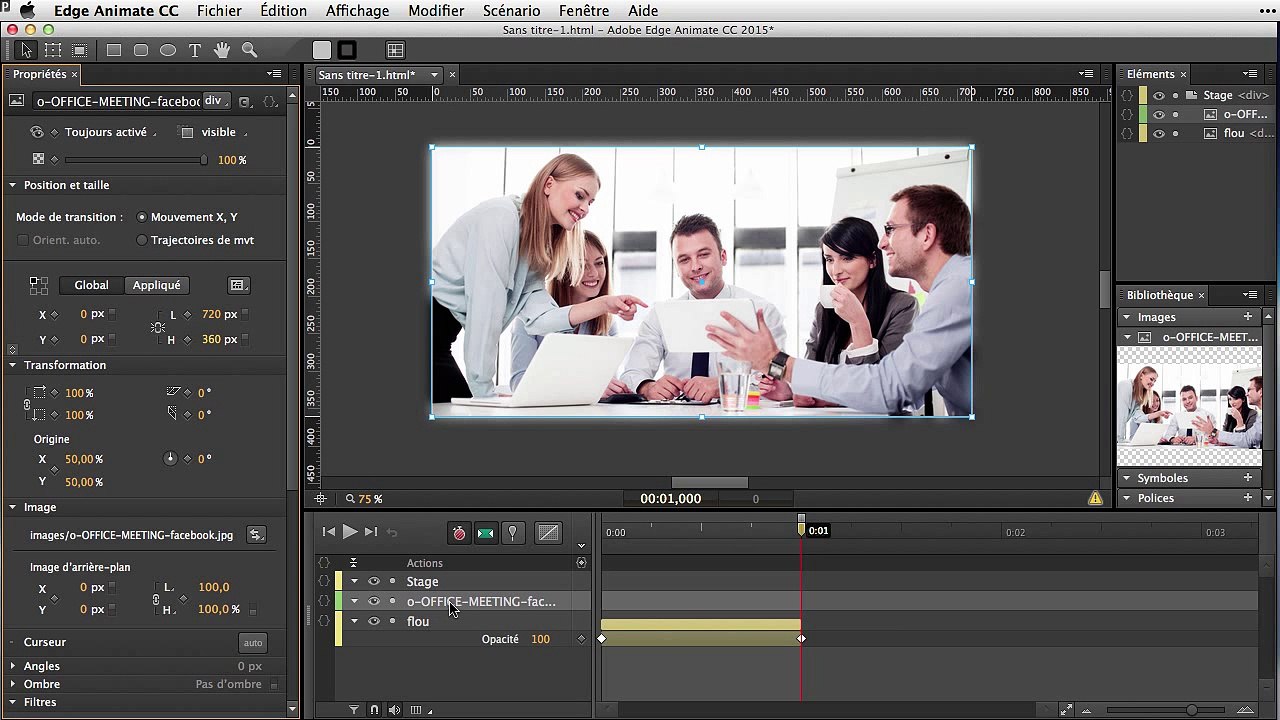The image size is (1280, 720).
Task: Open the border color swatch in toolbar
Action: click(x=347, y=50)
